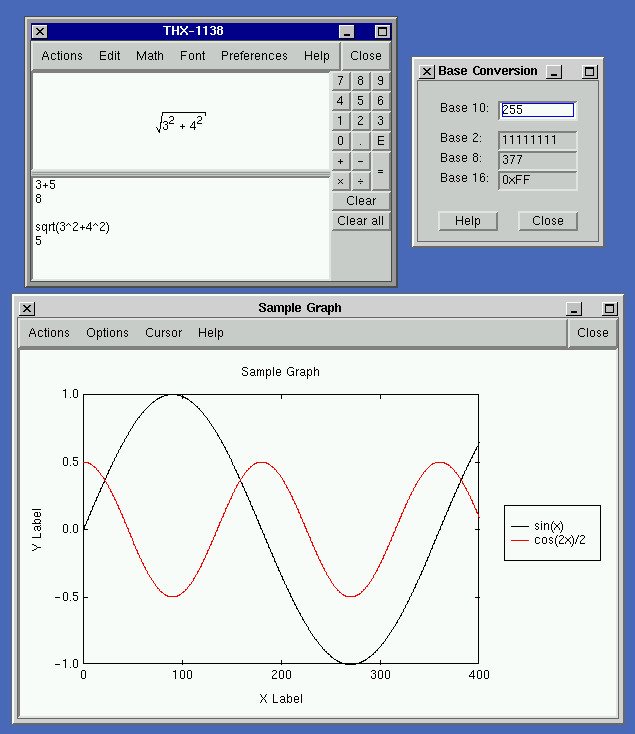Screen dimensions: 635x734
Task: Click the rendered square root expression
Action: click(x=181, y=123)
